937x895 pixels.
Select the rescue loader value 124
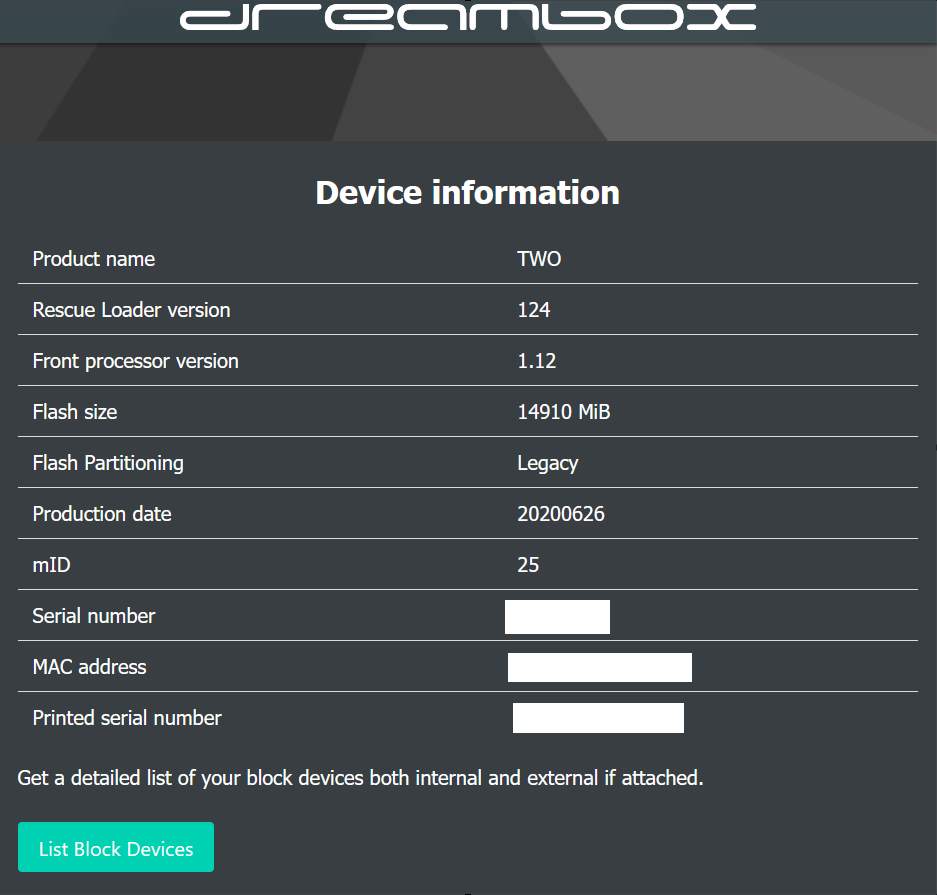[x=534, y=309]
